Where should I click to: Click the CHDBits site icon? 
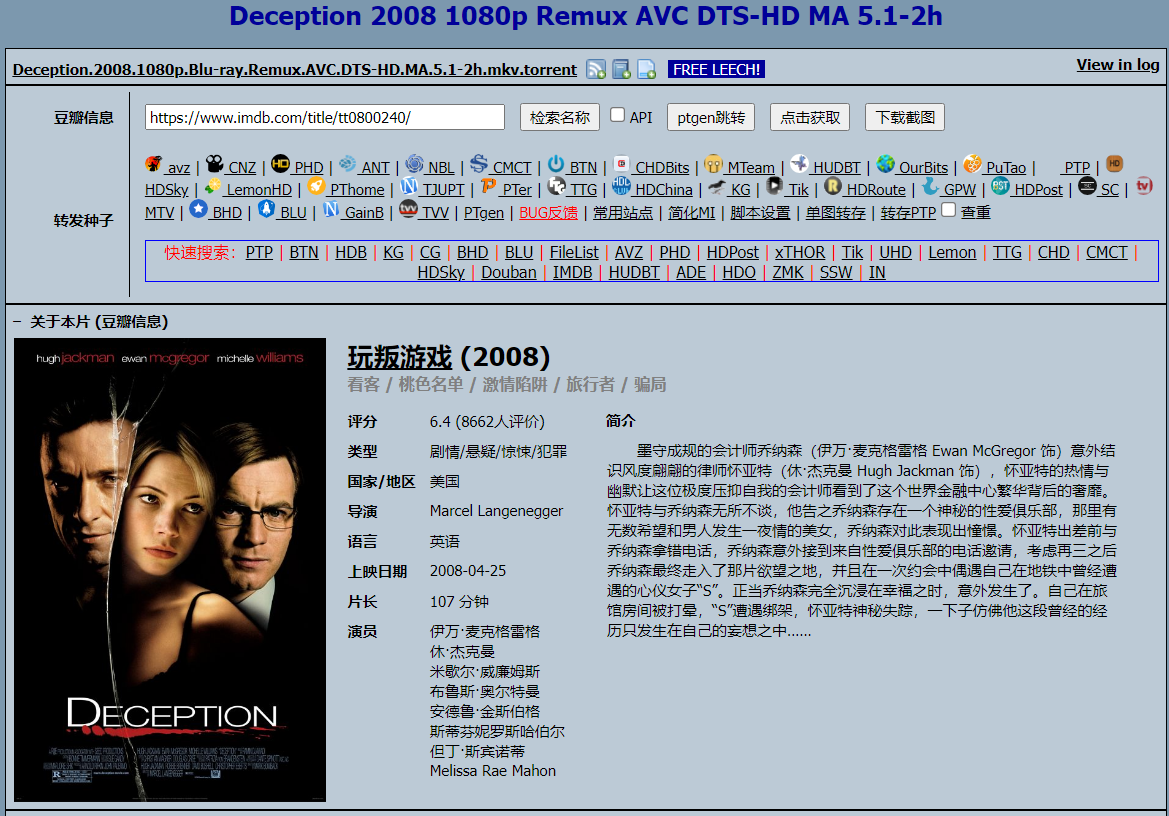621,164
